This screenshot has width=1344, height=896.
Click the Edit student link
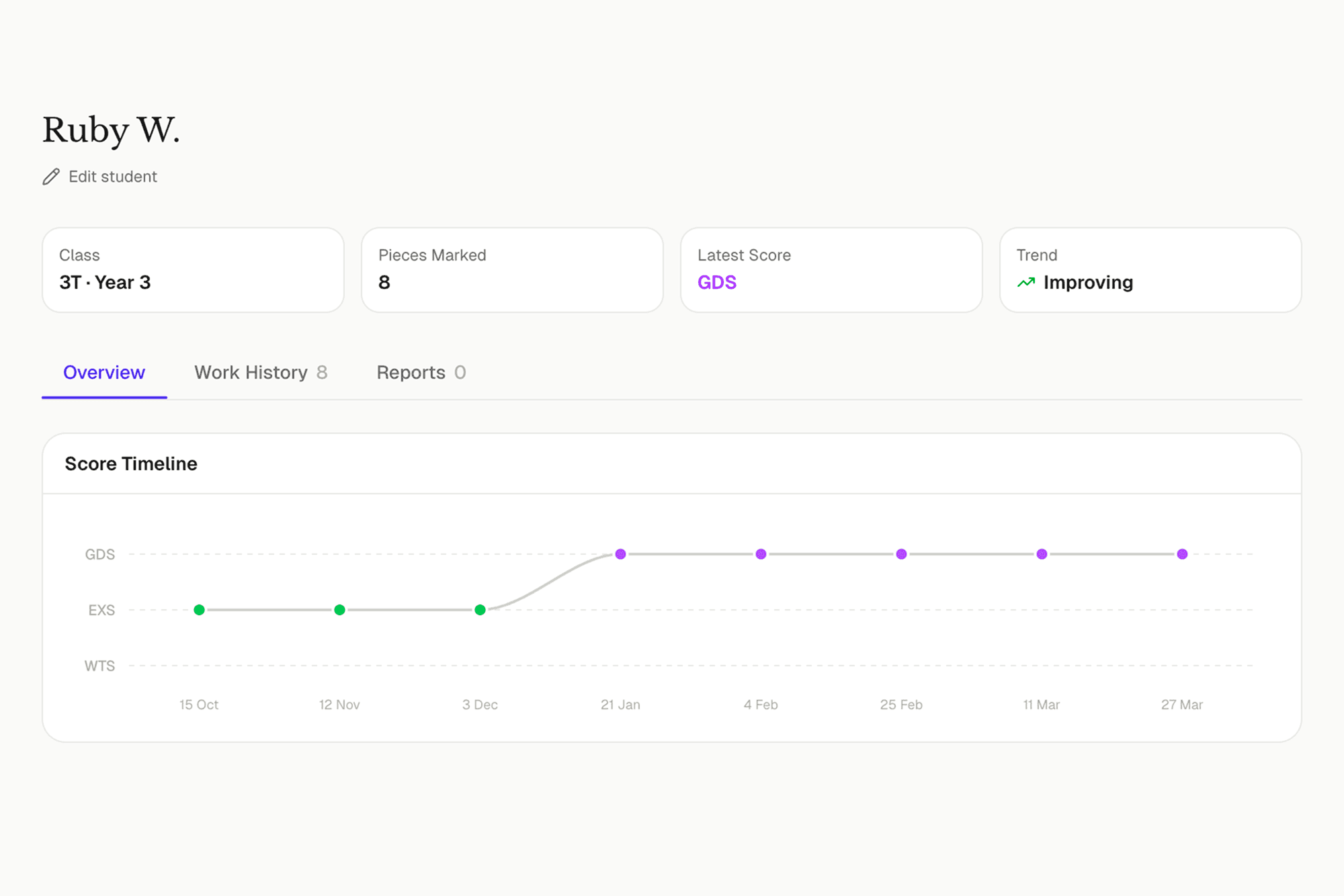click(112, 177)
